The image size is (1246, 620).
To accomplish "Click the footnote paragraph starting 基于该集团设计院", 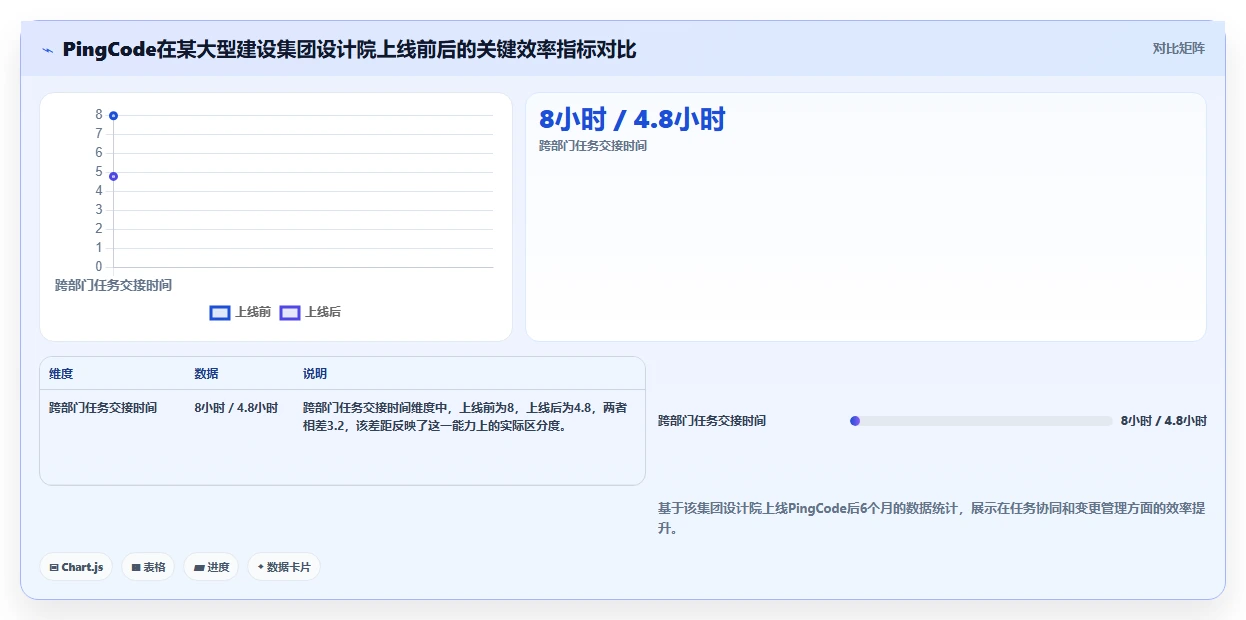I will pyautogui.click(x=932, y=518).
